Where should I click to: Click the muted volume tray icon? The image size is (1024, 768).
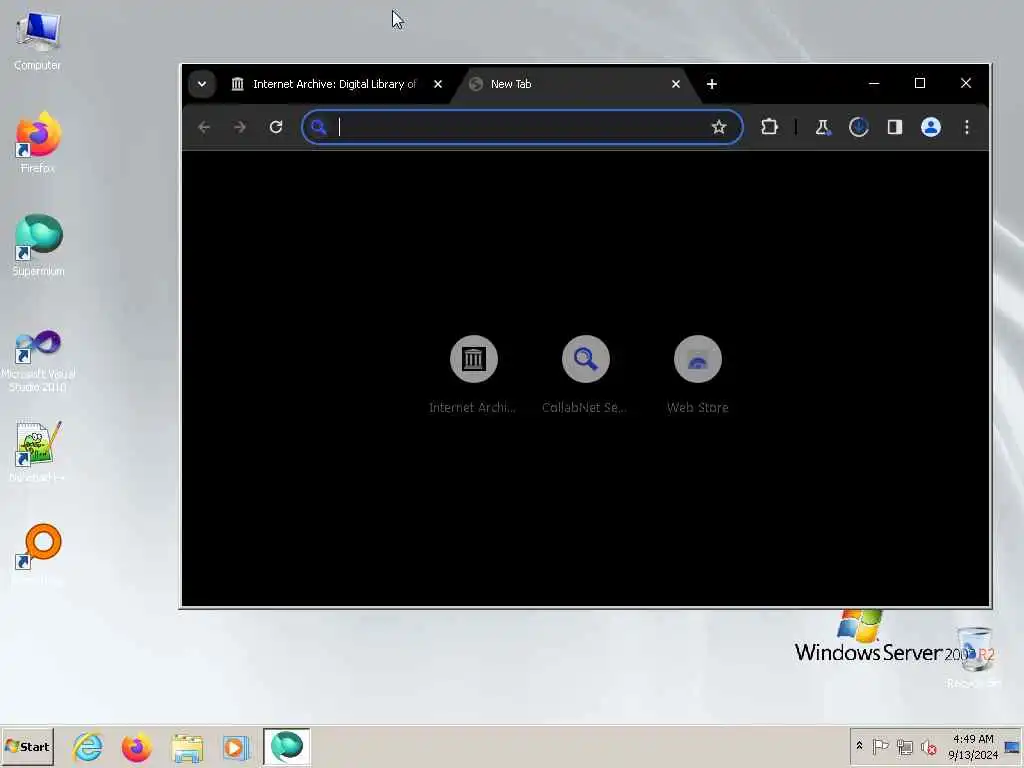click(x=928, y=746)
